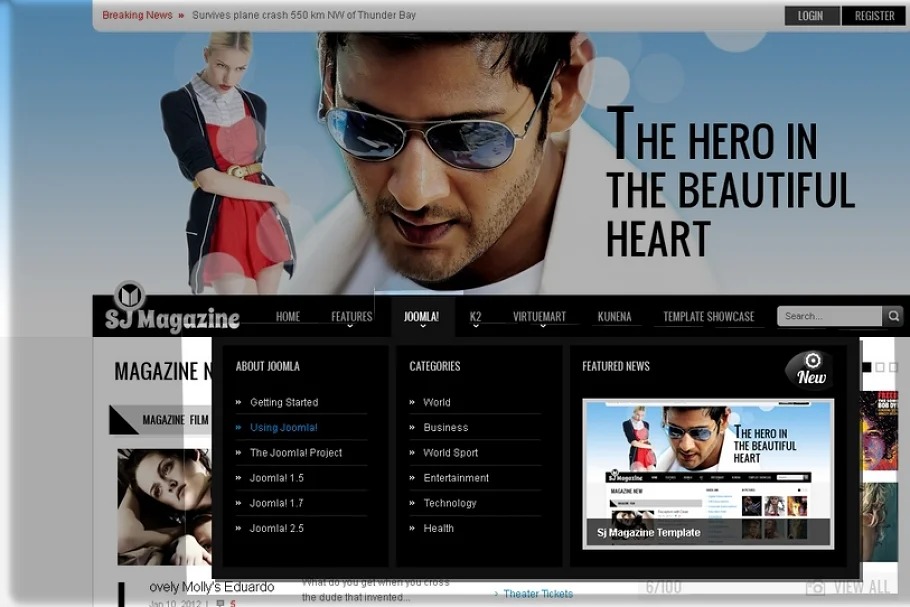
Task: Click the SJ Magazine logo
Action: [171, 310]
